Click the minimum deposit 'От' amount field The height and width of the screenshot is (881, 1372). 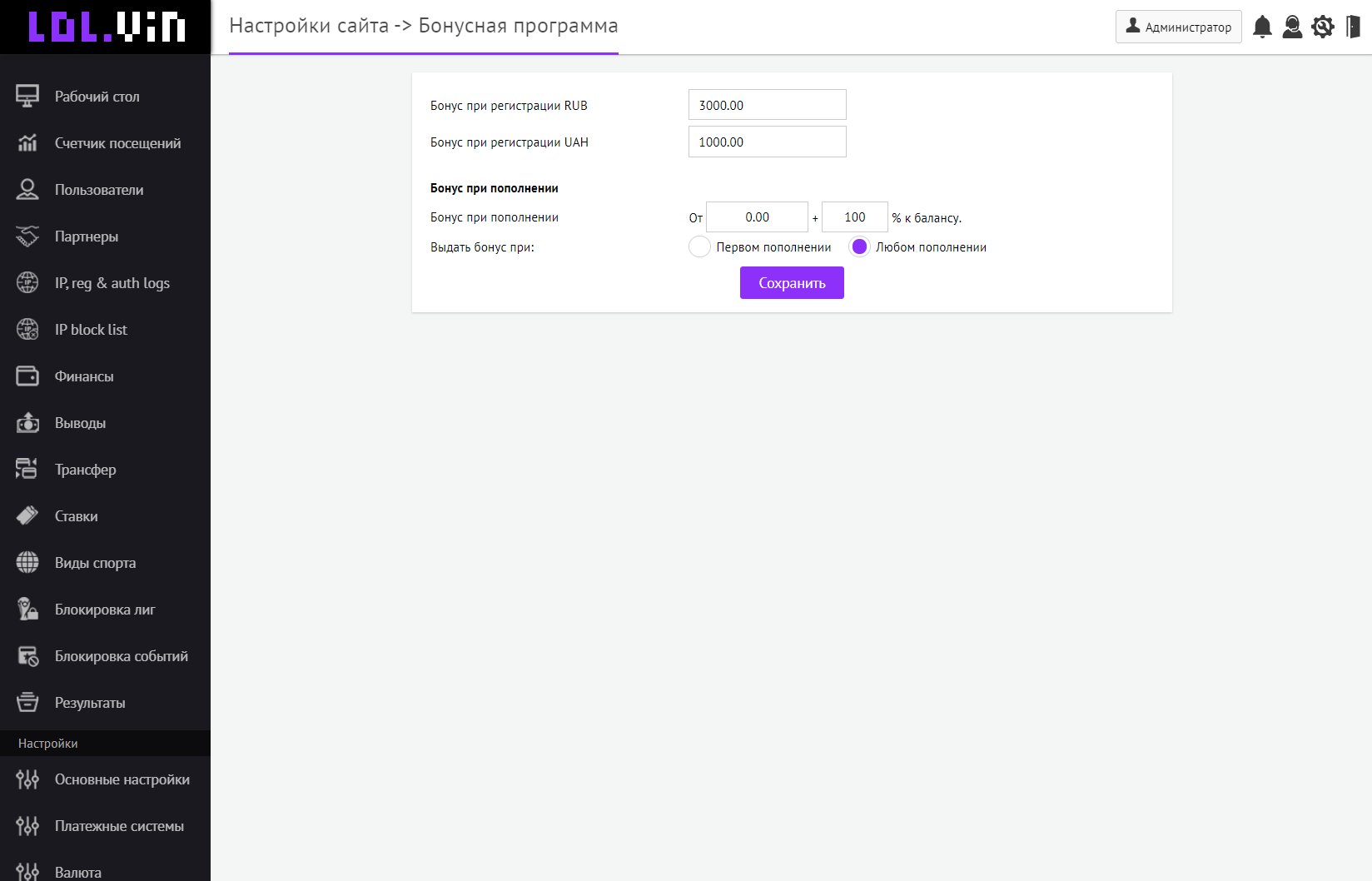pos(757,217)
